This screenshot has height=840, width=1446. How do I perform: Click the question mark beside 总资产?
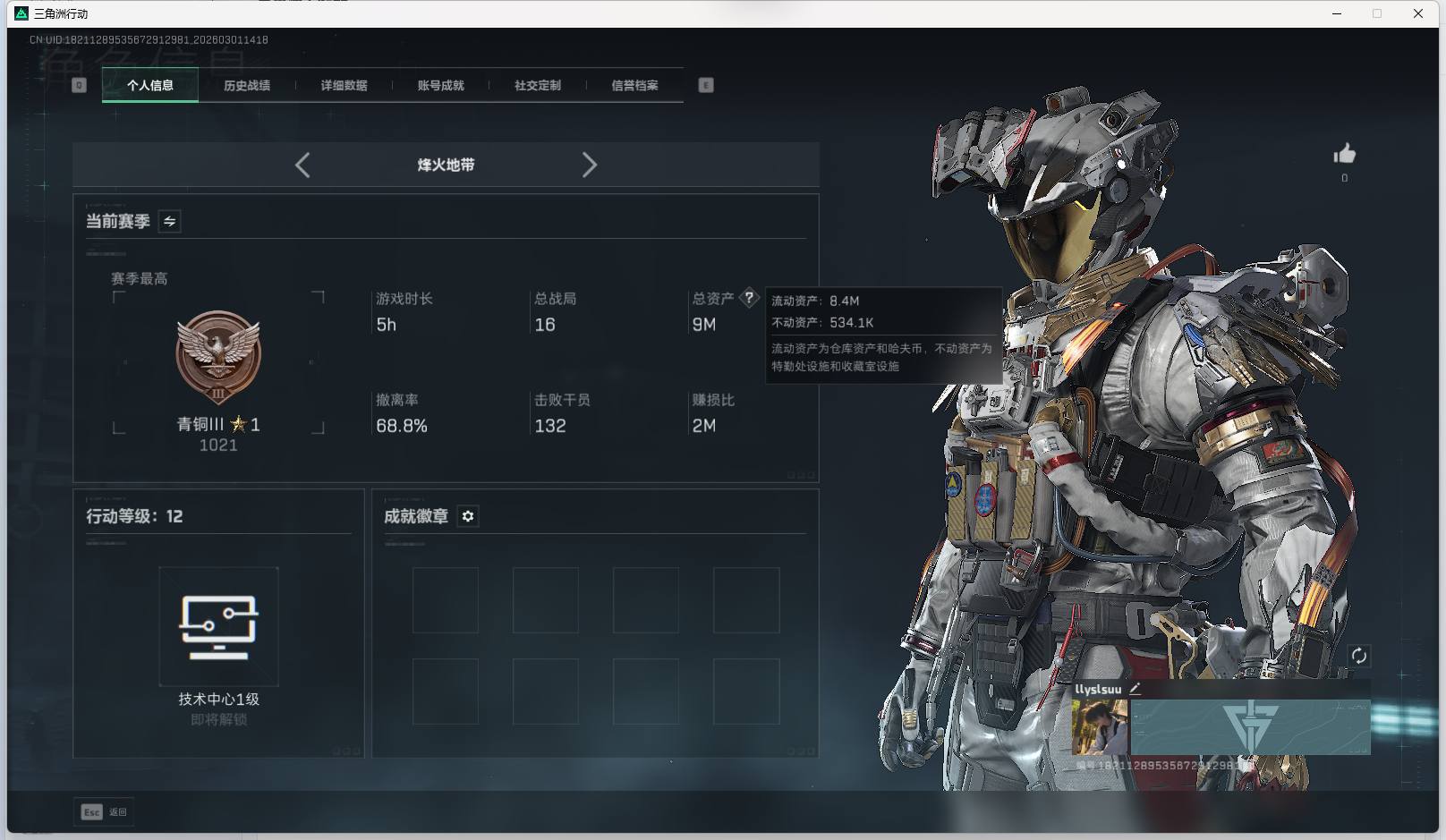(749, 298)
